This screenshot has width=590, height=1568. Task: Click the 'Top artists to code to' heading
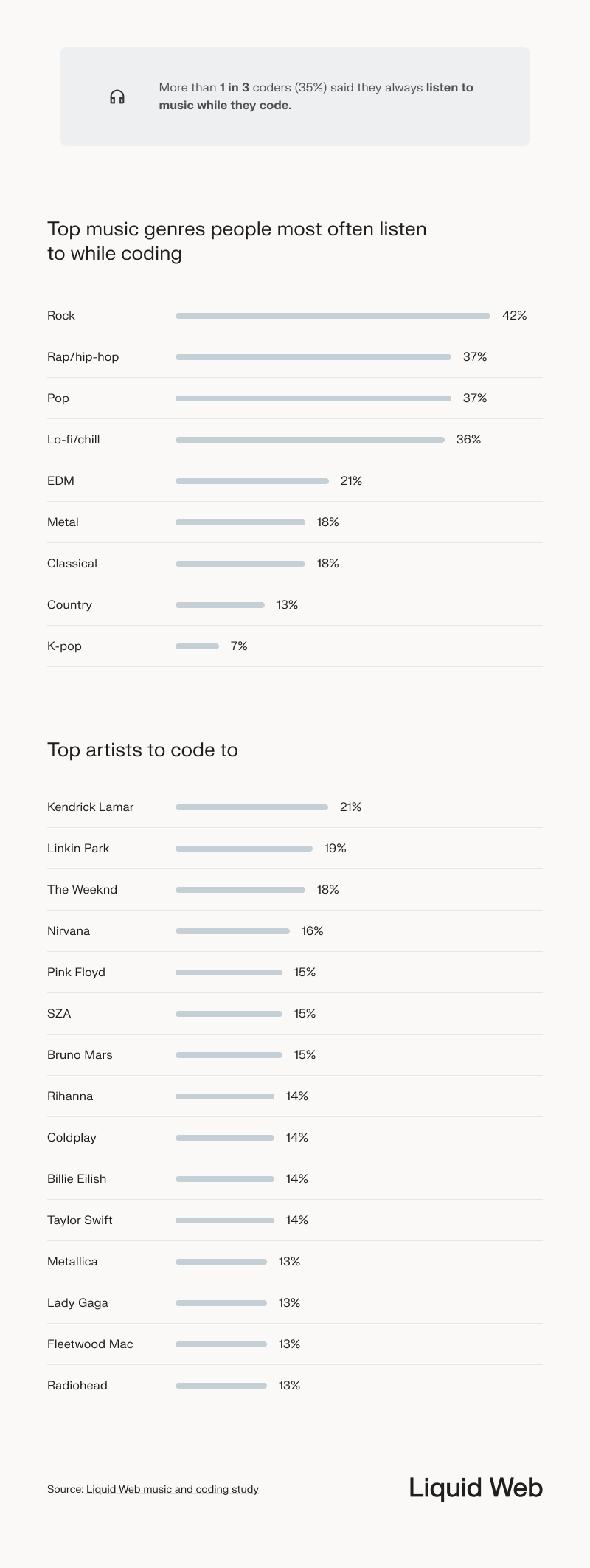pos(142,750)
